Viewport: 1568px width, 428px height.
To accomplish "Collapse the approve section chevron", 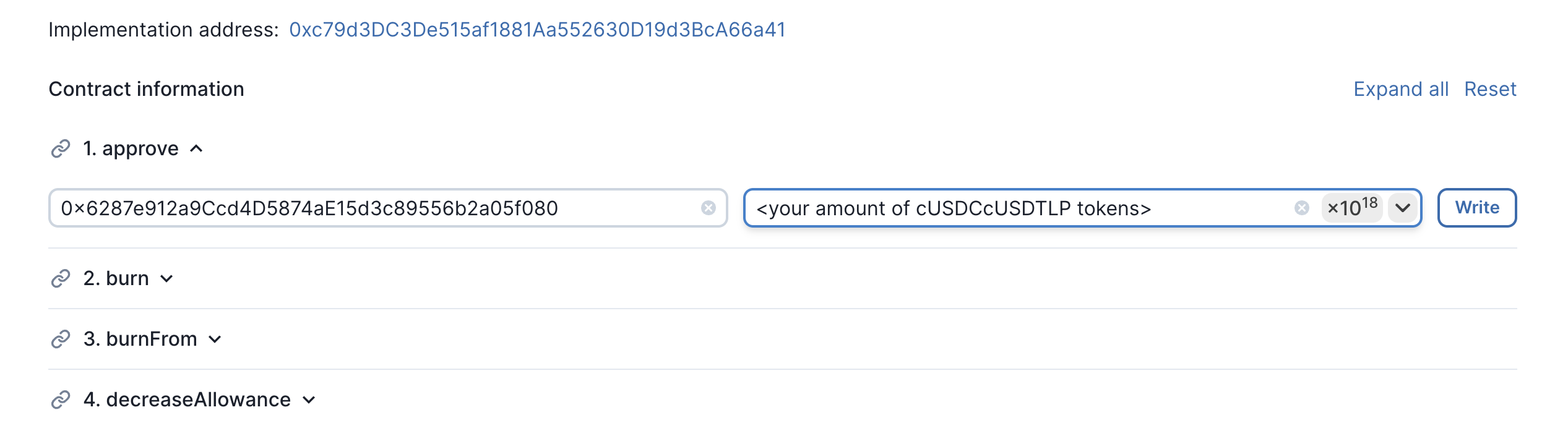I will click(x=196, y=148).
